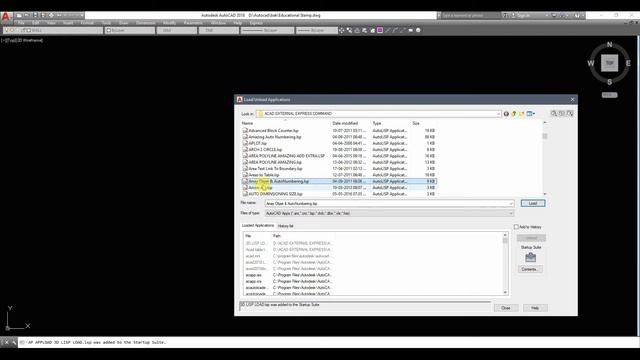Open the Modify menu
The image size is (640, 360).
click(x=169, y=23)
